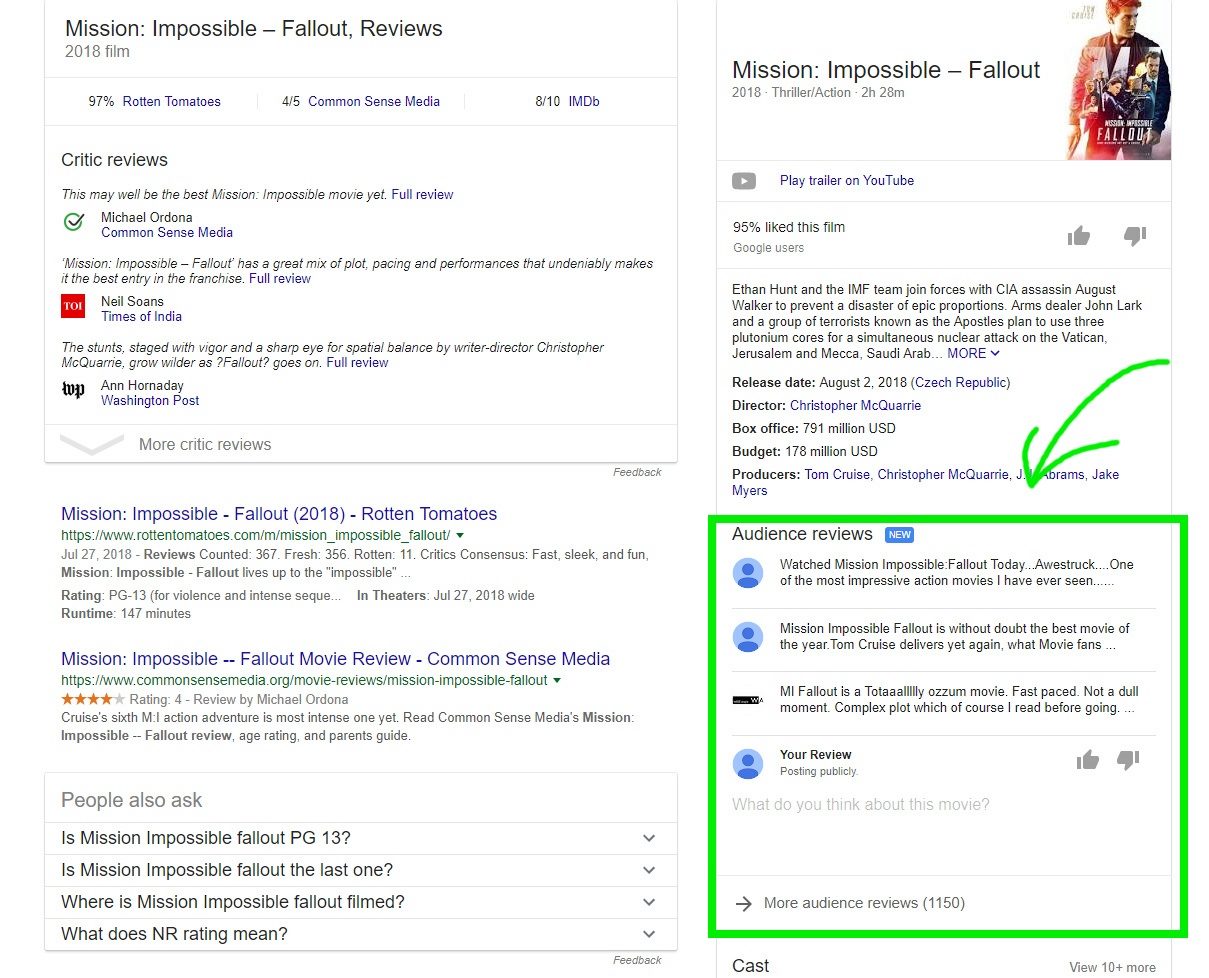Image resolution: width=1209 pixels, height=978 pixels.
Task: Click the 'Posting publicly.' text
Action: [x=819, y=771]
